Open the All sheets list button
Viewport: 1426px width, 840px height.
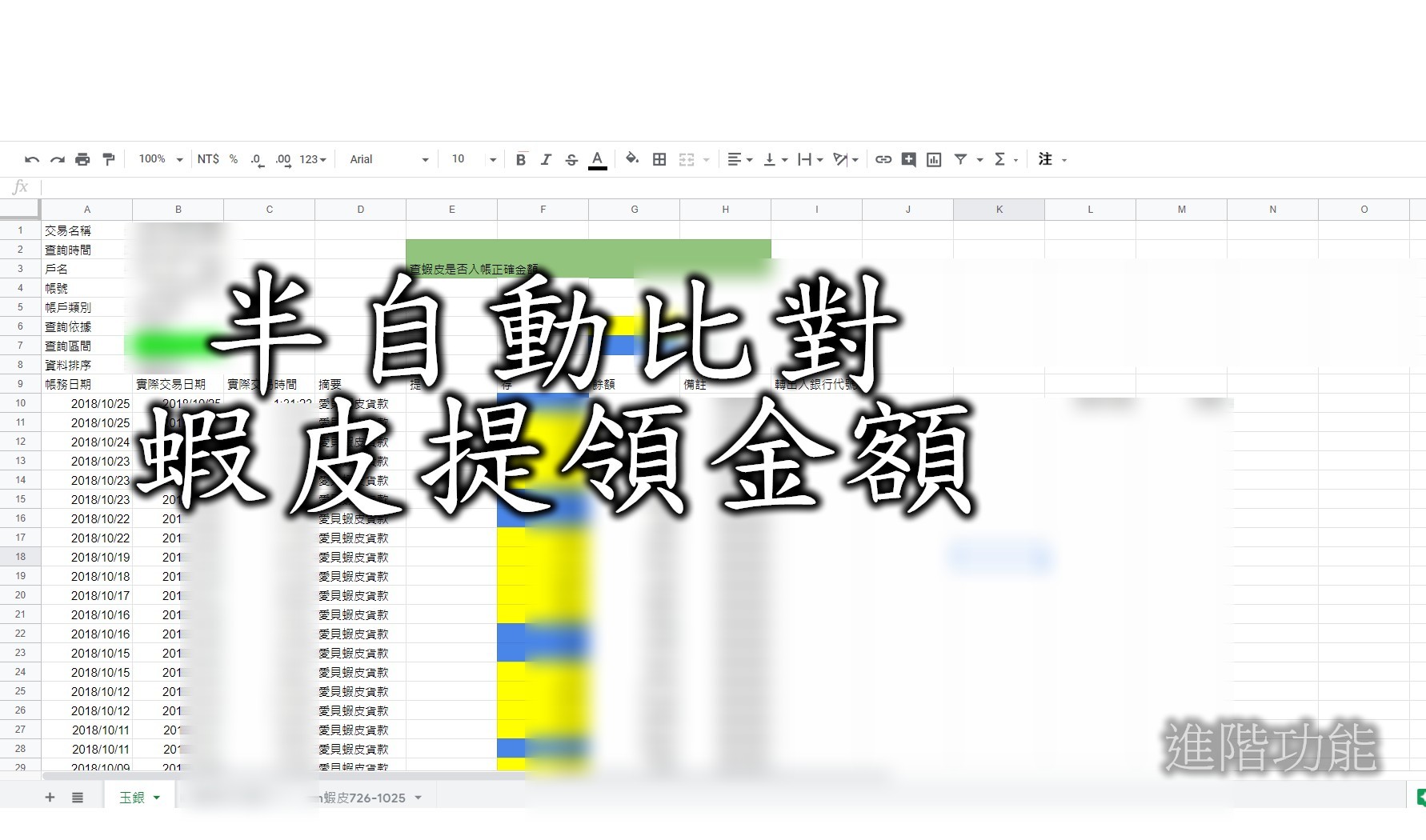coord(77,797)
